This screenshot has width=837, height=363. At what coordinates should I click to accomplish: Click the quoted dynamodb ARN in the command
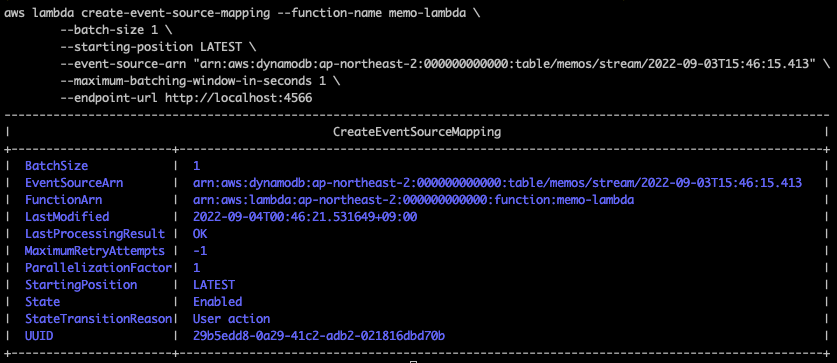[x=504, y=64]
